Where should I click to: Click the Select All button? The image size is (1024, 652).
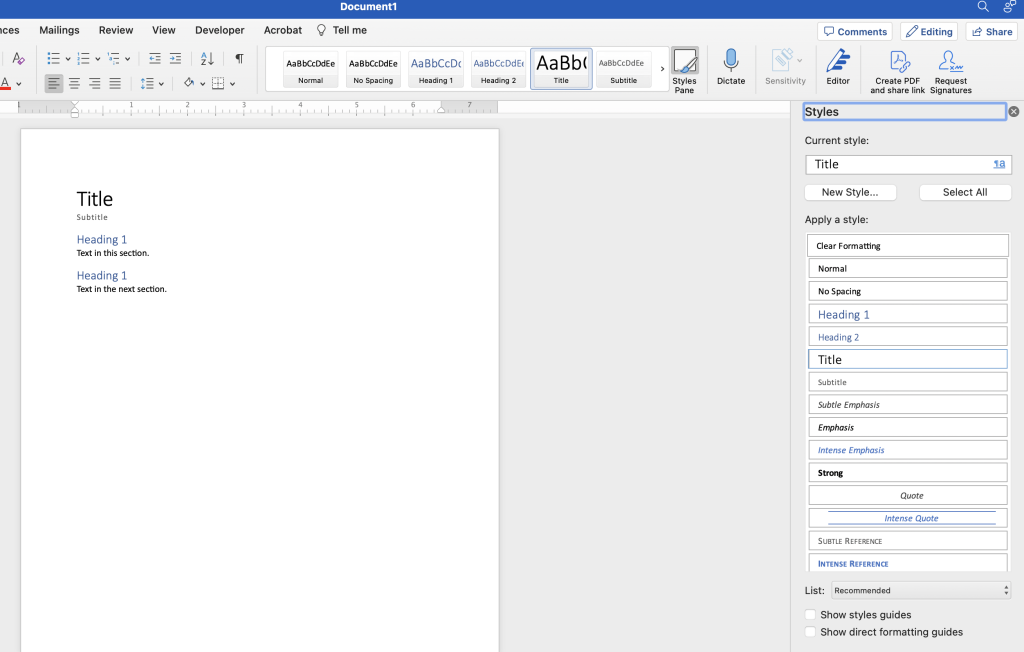tap(965, 192)
